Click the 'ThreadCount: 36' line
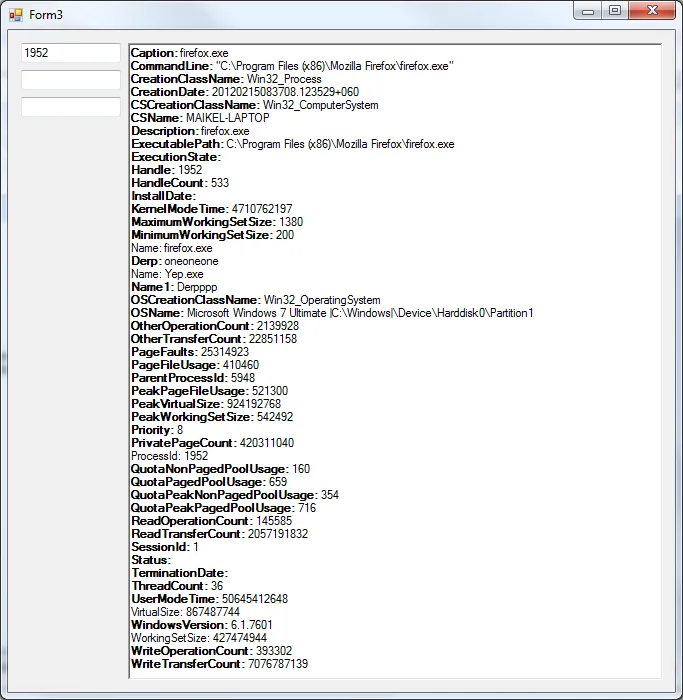683x700 pixels. click(177, 586)
